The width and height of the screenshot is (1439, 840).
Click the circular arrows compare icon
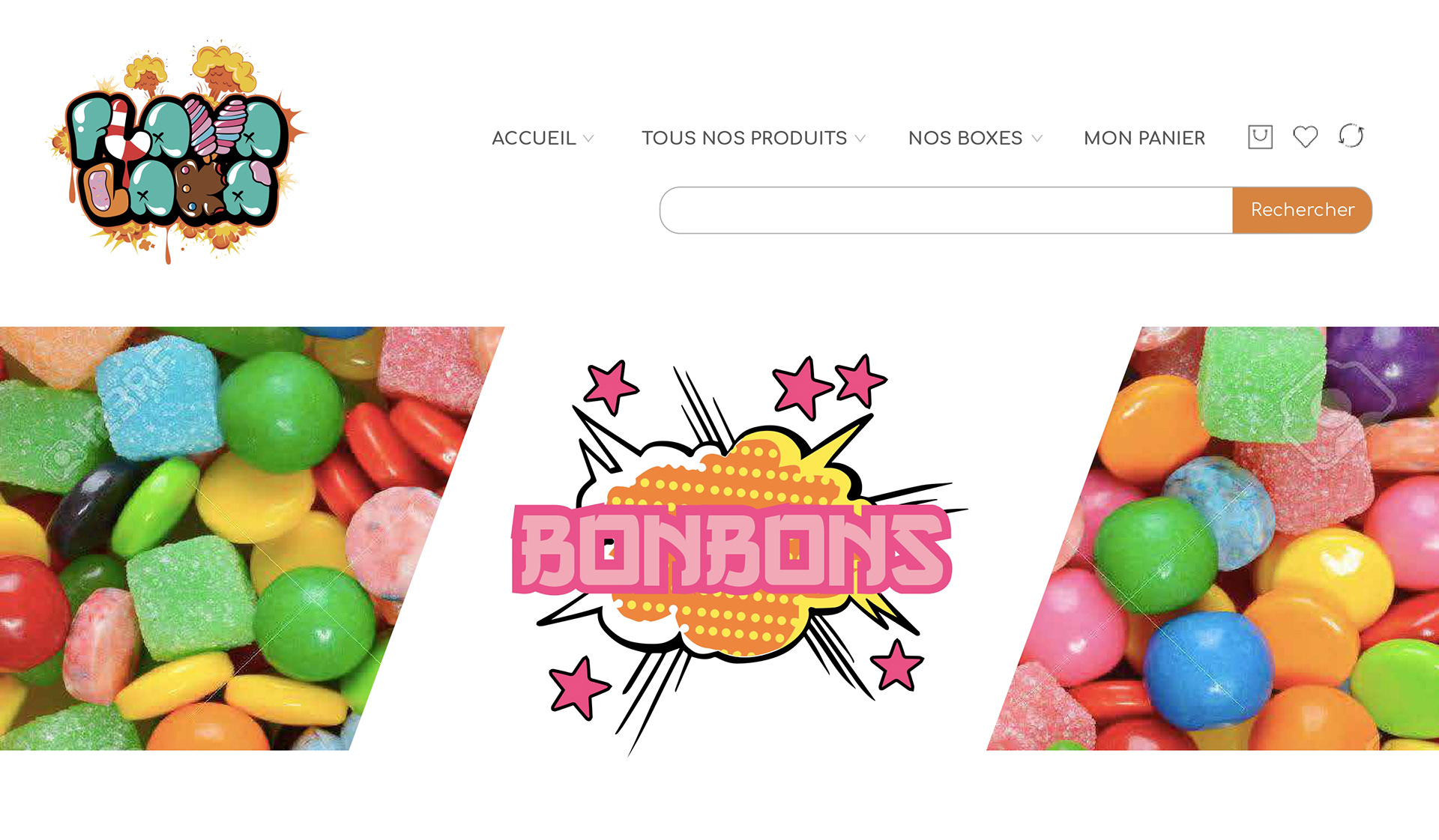click(x=1351, y=136)
